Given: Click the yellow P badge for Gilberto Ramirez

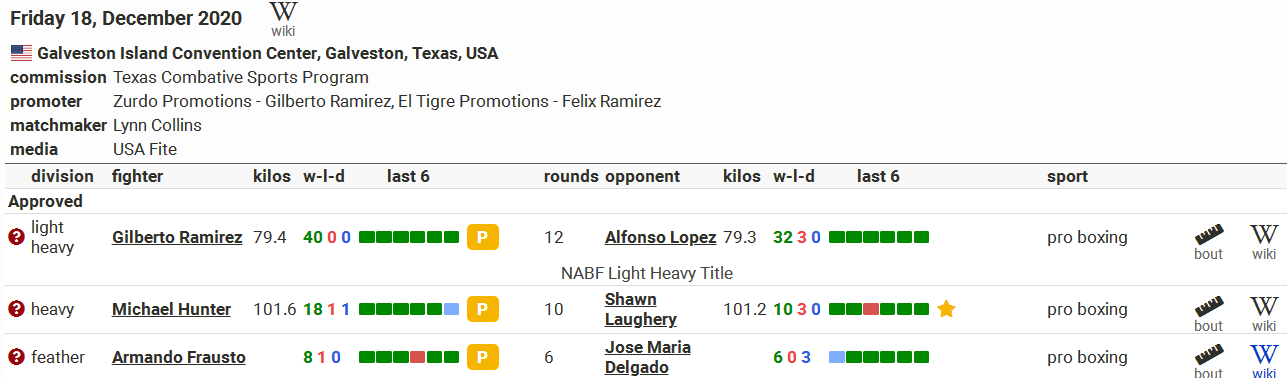Looking at the screenshot, I should [x=482, y=238].
